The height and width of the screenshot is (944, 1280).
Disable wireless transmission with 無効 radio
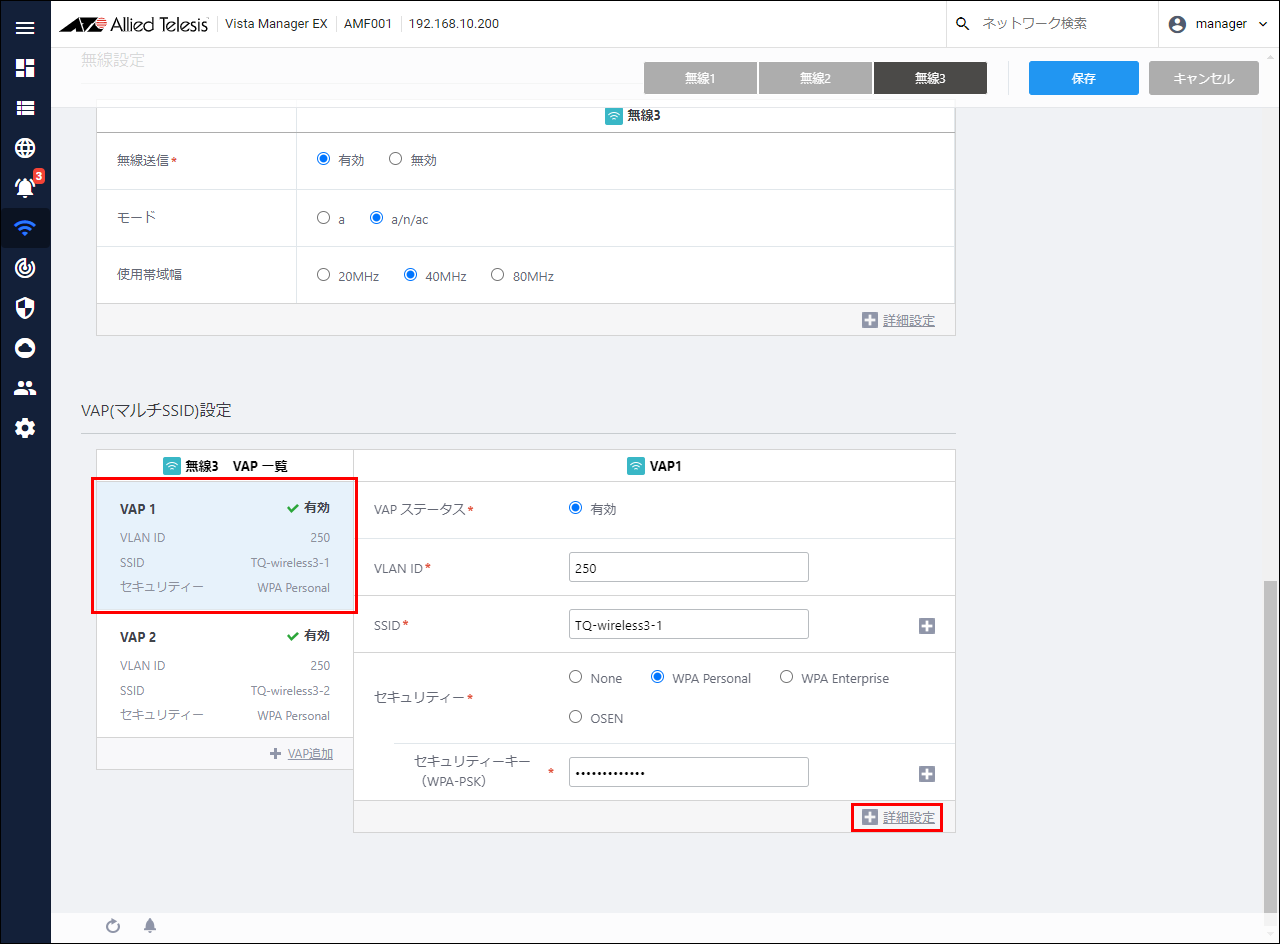[395, 159]
